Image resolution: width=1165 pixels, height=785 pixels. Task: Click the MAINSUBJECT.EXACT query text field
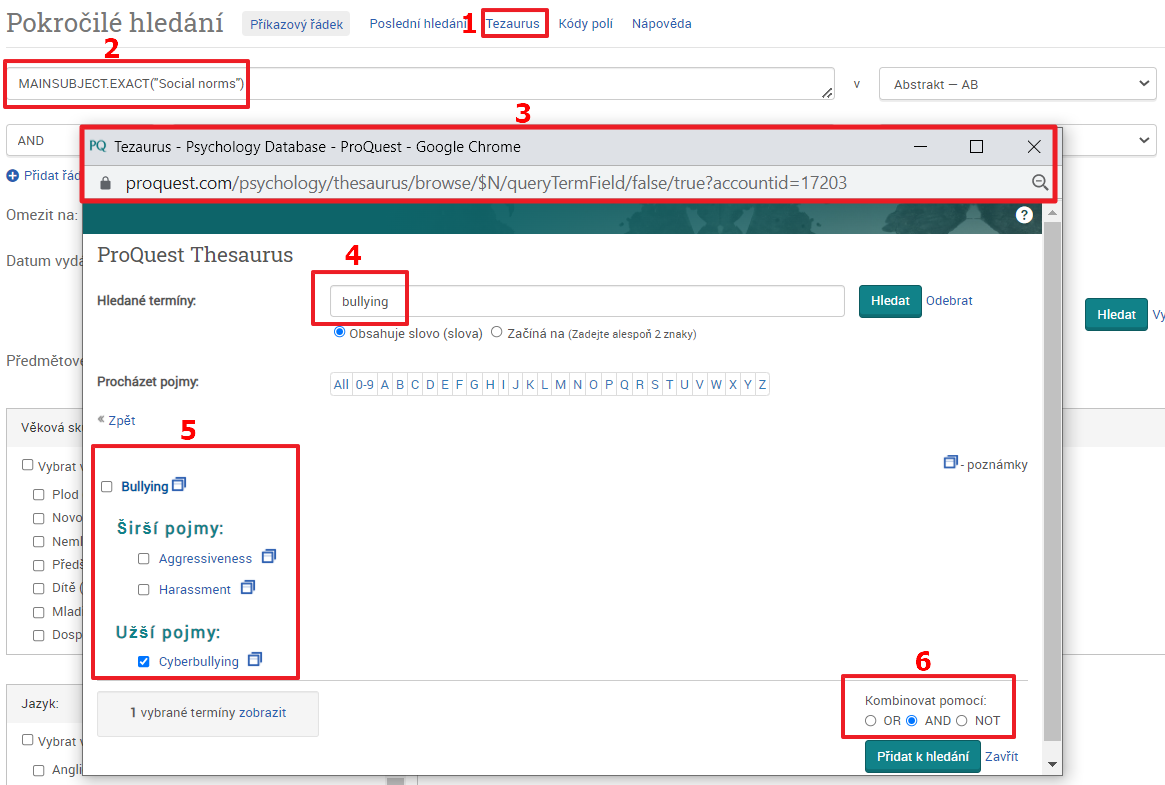tap(420, 84)
